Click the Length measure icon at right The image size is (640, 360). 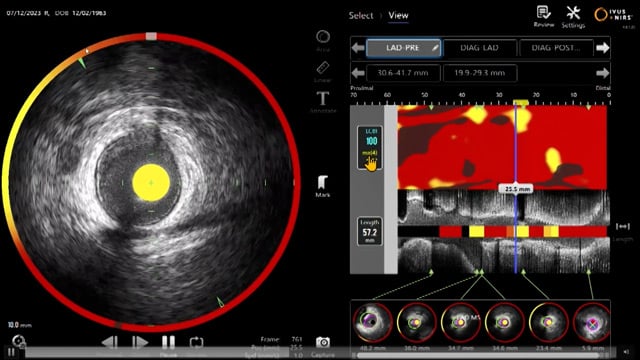coord(623,226)
